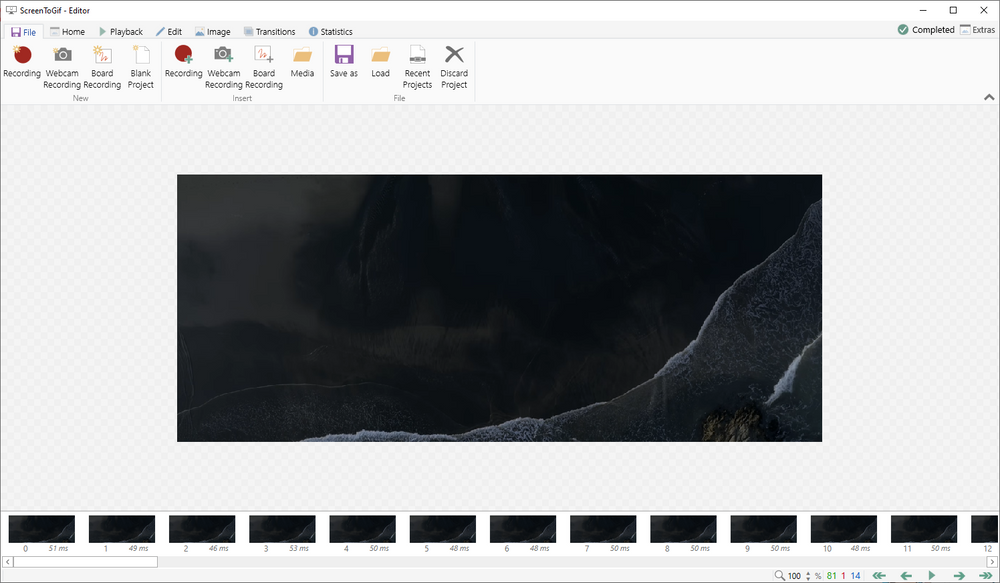This screenshot has width=1000, height=583.
Task: Switch to the Playback tab
Action: 121,31
